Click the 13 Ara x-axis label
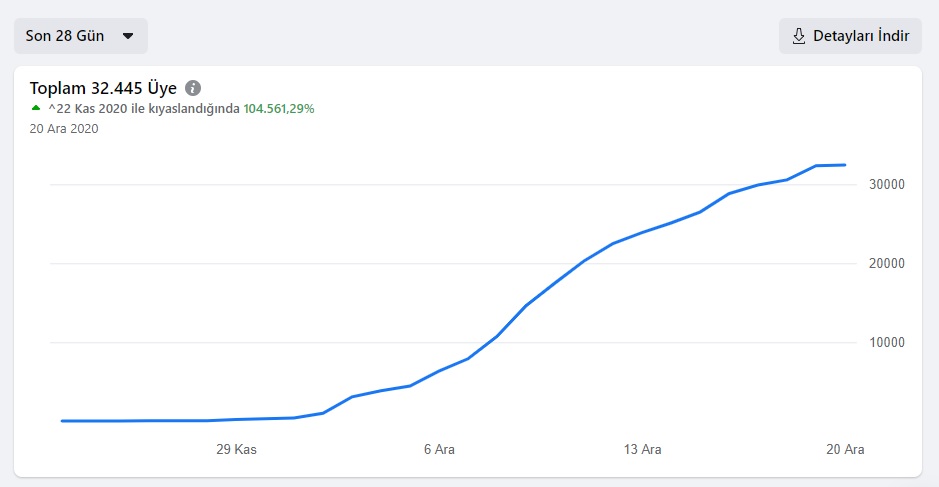The image size is (939, 487). click(x=643, y=449)
